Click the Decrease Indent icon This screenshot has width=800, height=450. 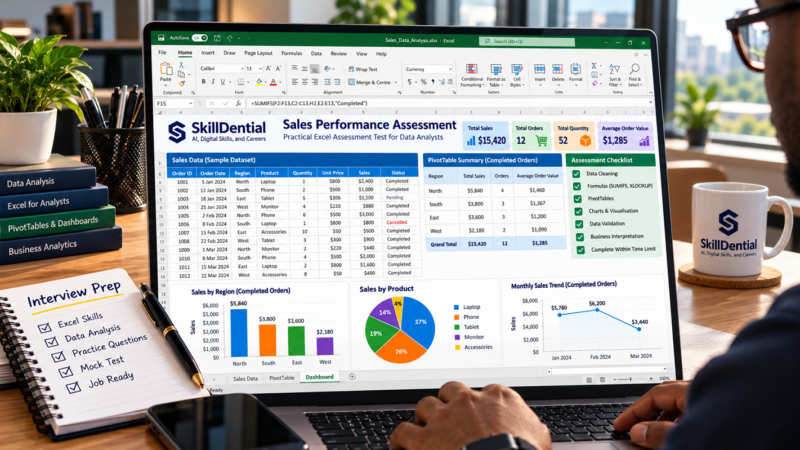pos(327,82)
